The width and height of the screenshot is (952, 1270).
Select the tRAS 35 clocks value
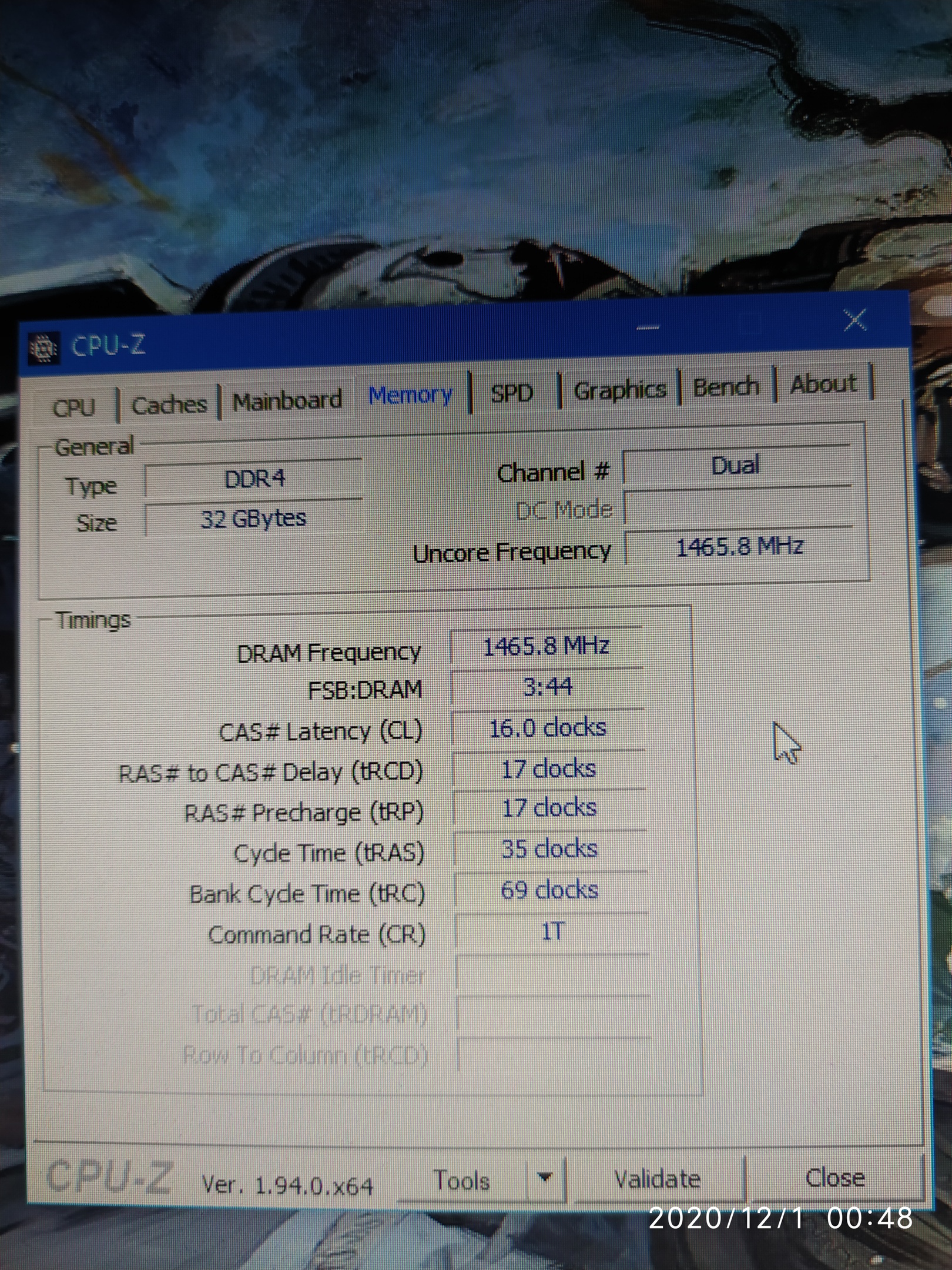[x=550, y=850]
